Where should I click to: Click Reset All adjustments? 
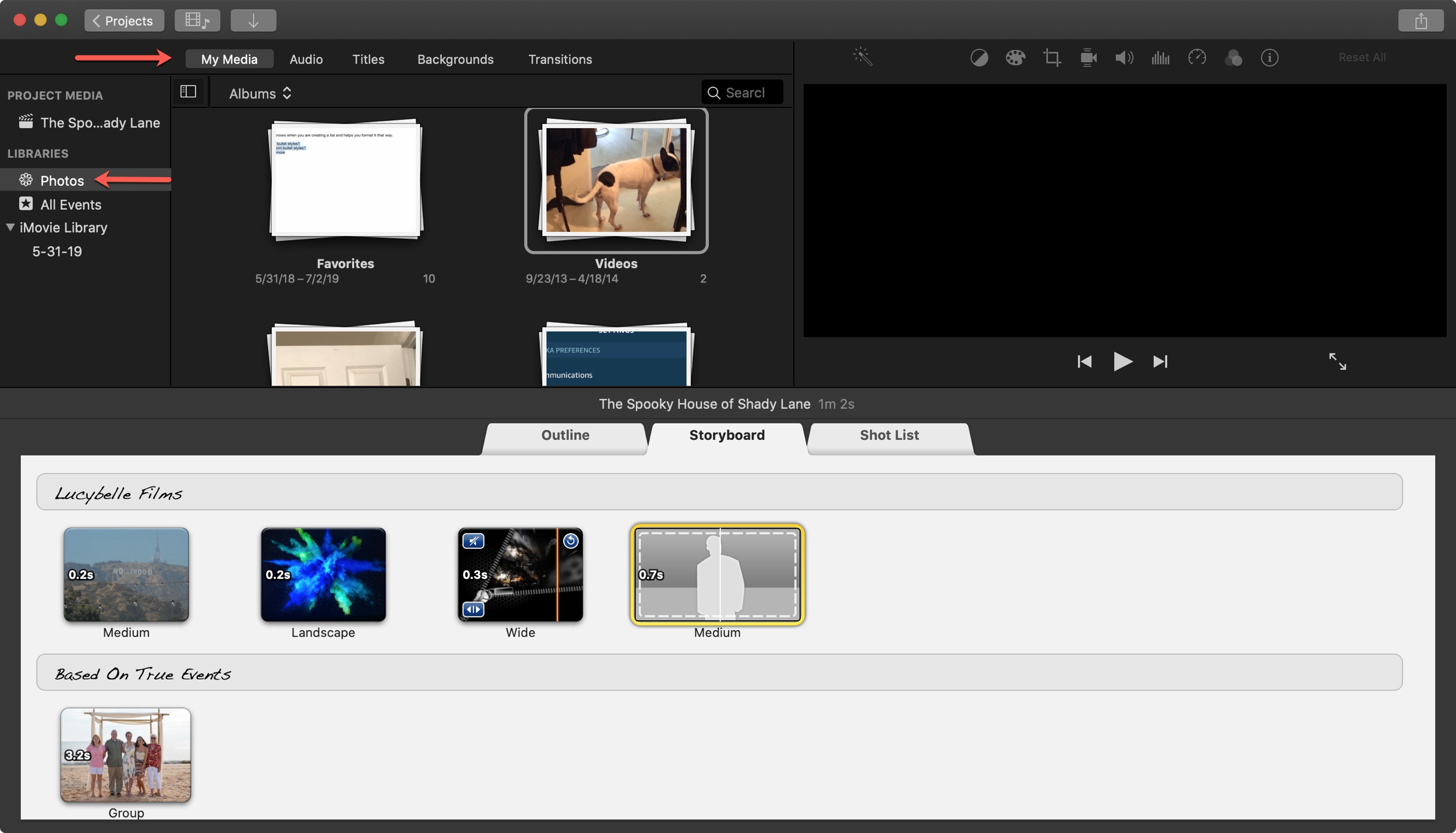tap(1362, 57)
